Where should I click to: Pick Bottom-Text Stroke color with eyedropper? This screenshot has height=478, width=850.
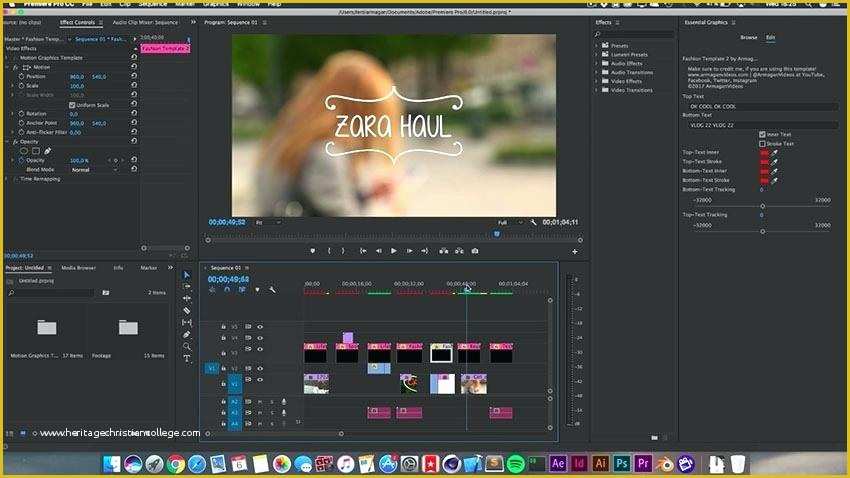pyautogui.click(x=775, y=180)
